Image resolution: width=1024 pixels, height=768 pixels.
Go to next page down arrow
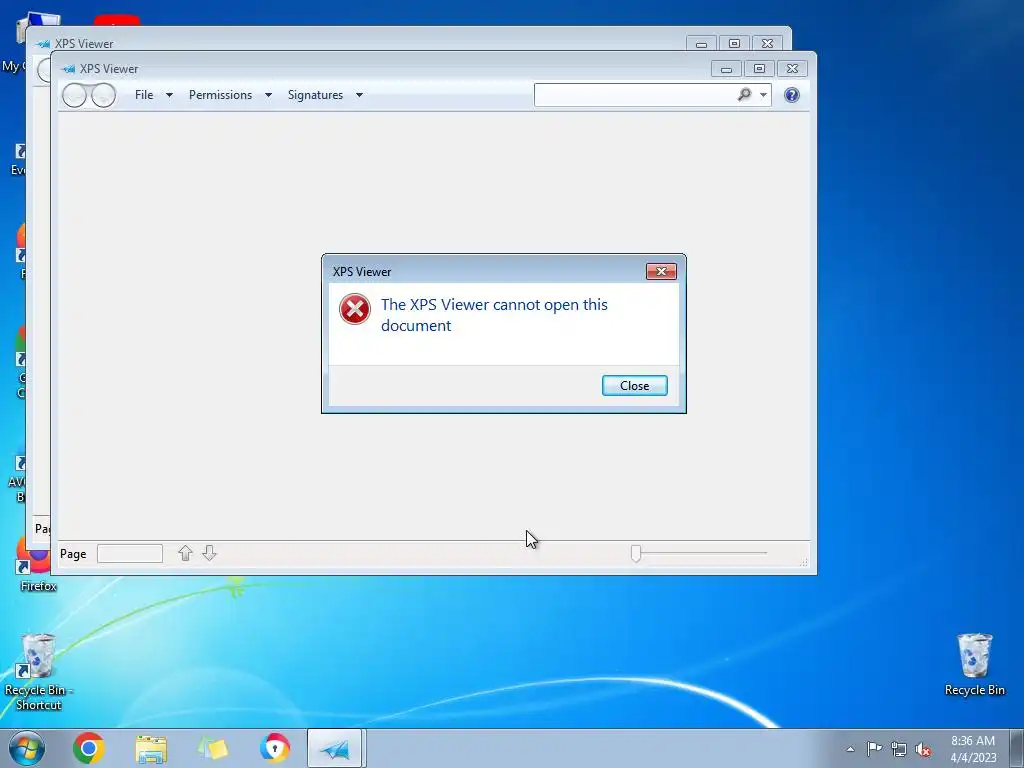[x=209, y=553]
